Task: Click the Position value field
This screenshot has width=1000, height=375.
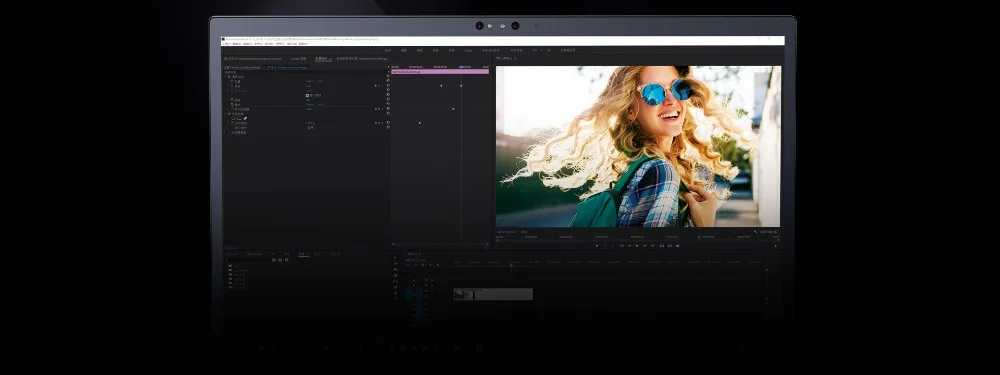Action: point(314,81)
